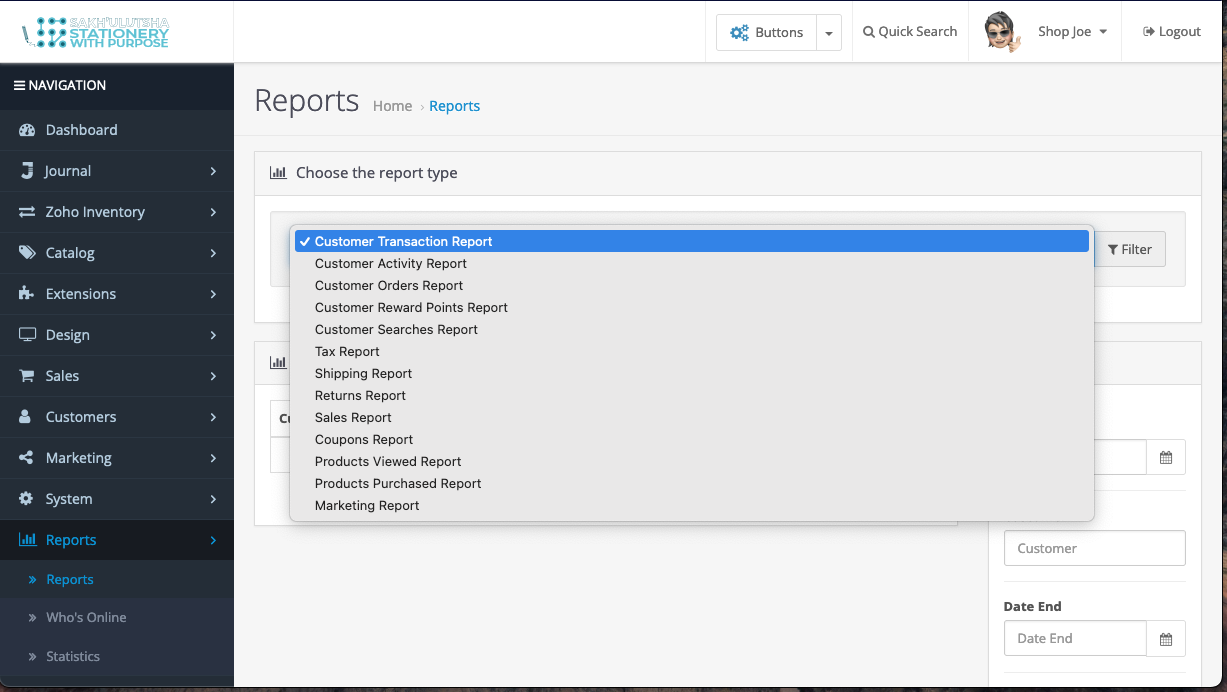Click the funnel icon on Filter button
The image size is (1227, 692).
tap(1113, 250)
